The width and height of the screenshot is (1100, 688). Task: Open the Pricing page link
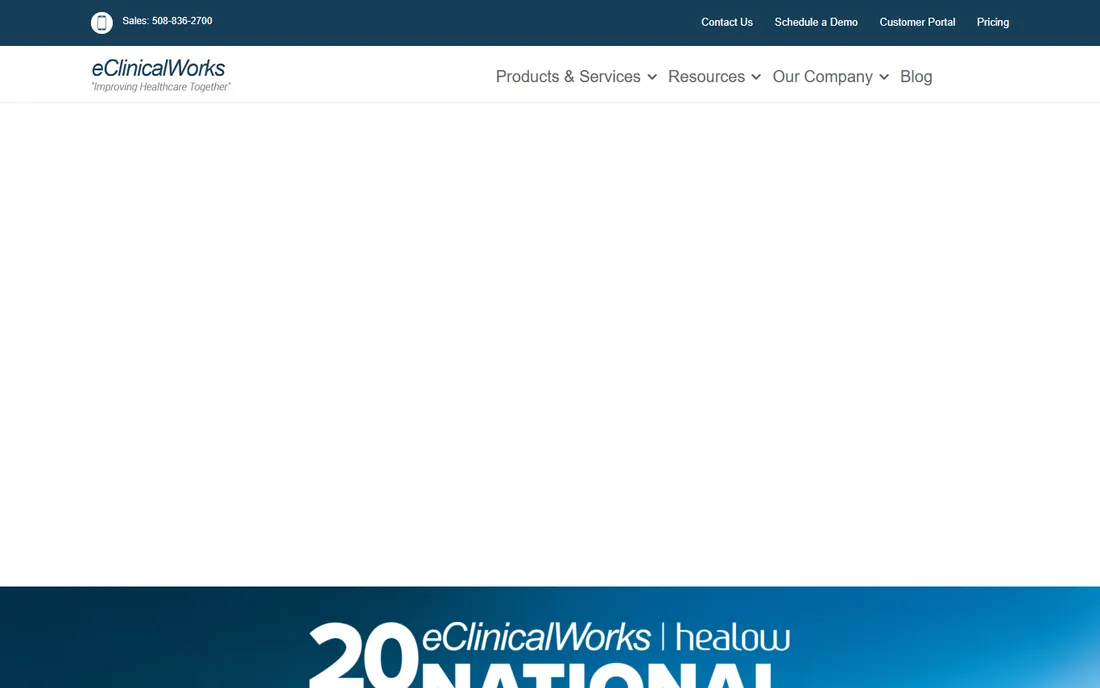[993, 22]
